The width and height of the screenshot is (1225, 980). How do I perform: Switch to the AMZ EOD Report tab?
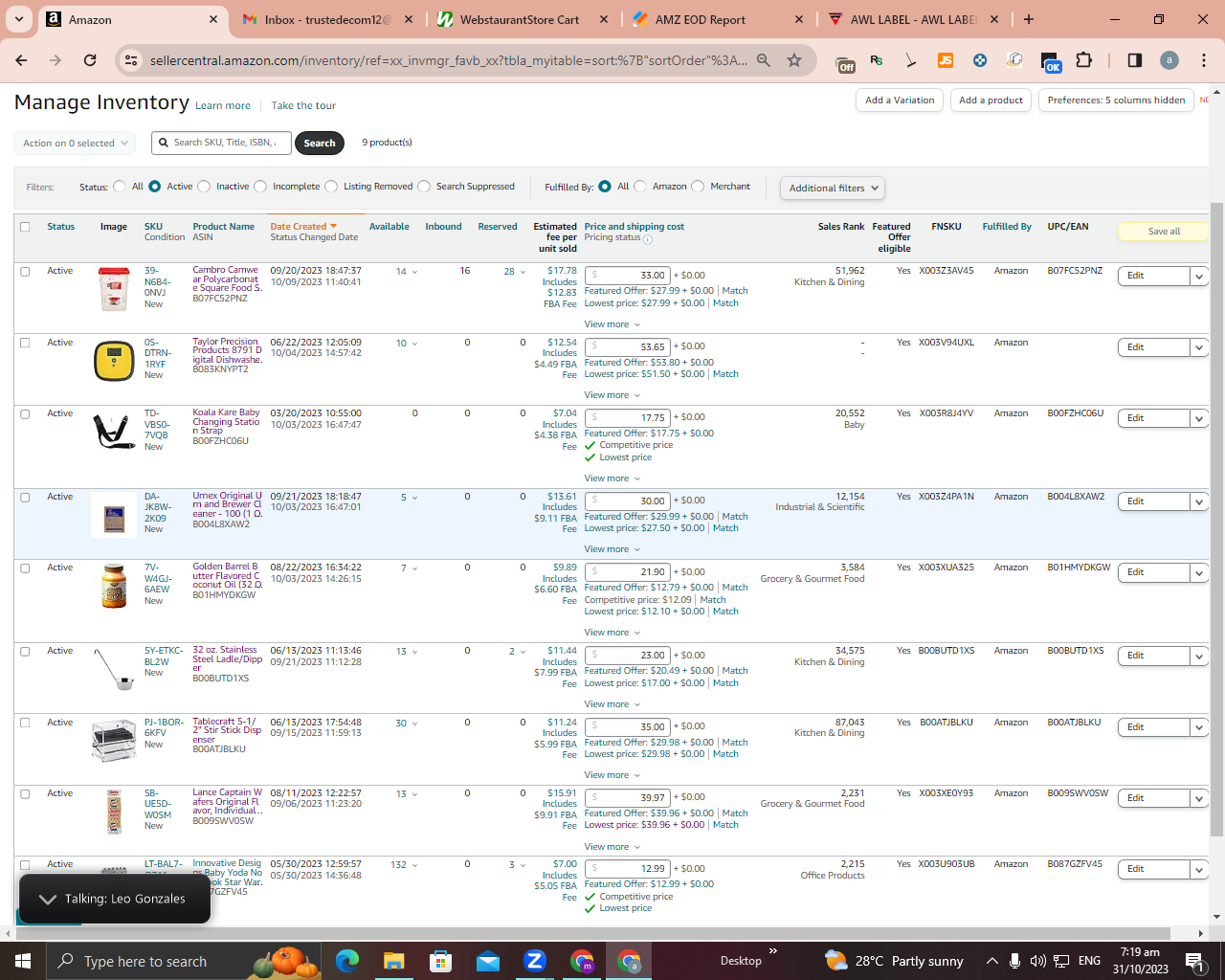pyautogui.click(x=715, y=19)
